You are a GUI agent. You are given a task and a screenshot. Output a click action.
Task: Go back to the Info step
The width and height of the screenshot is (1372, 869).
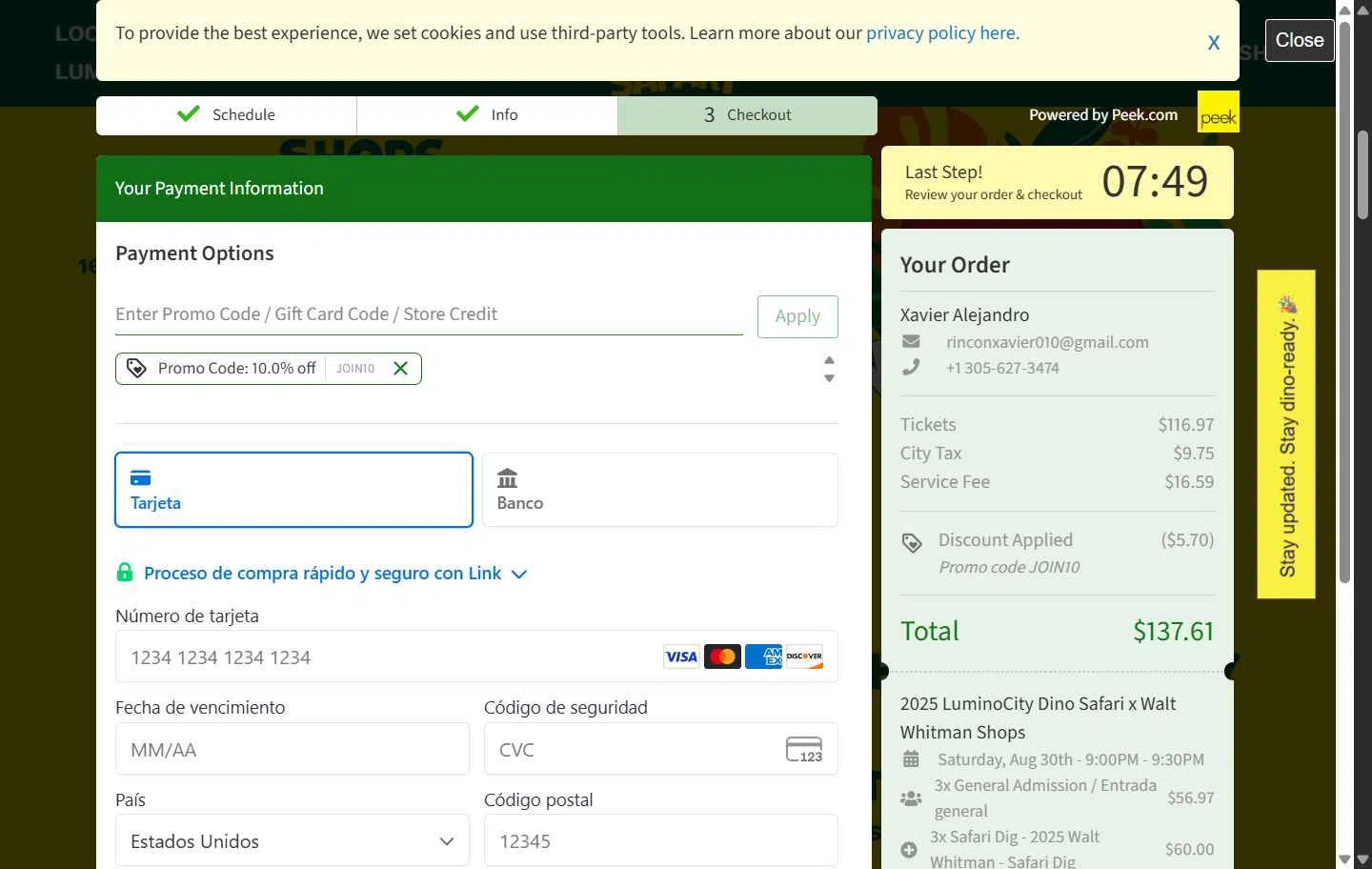pos(487,115)
